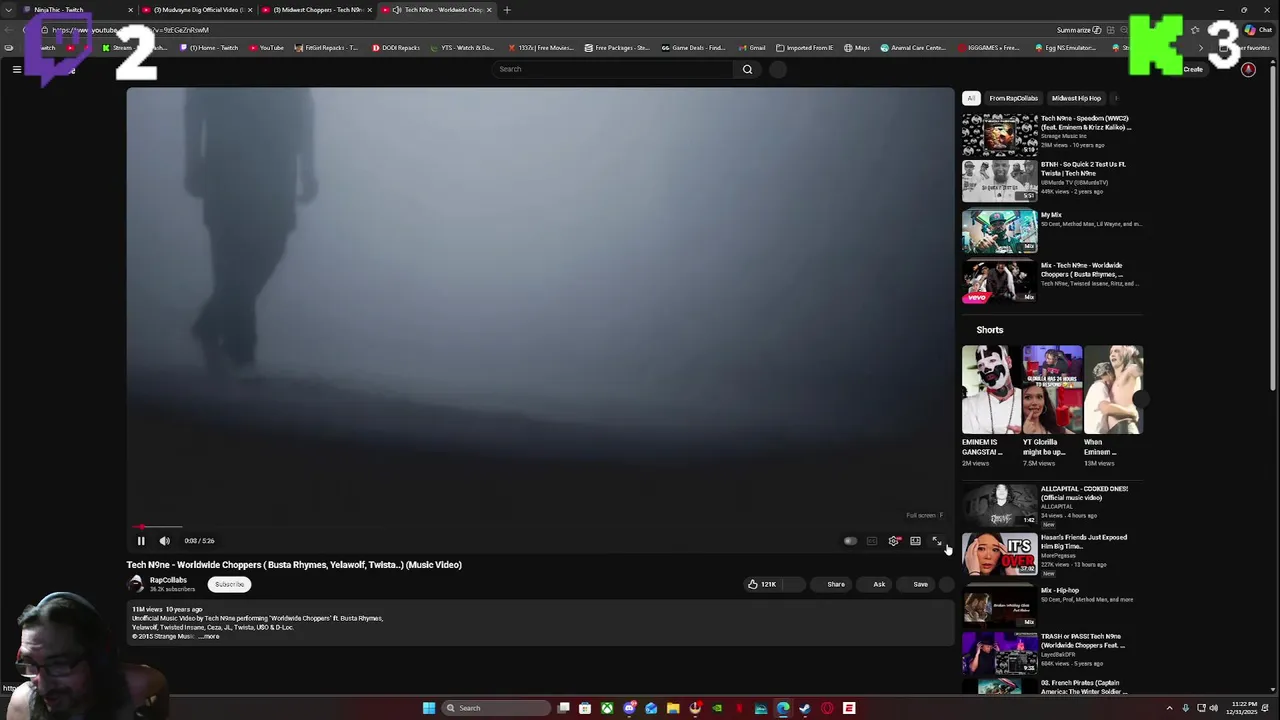Open the taskbar volume control

coord(1214,708)
